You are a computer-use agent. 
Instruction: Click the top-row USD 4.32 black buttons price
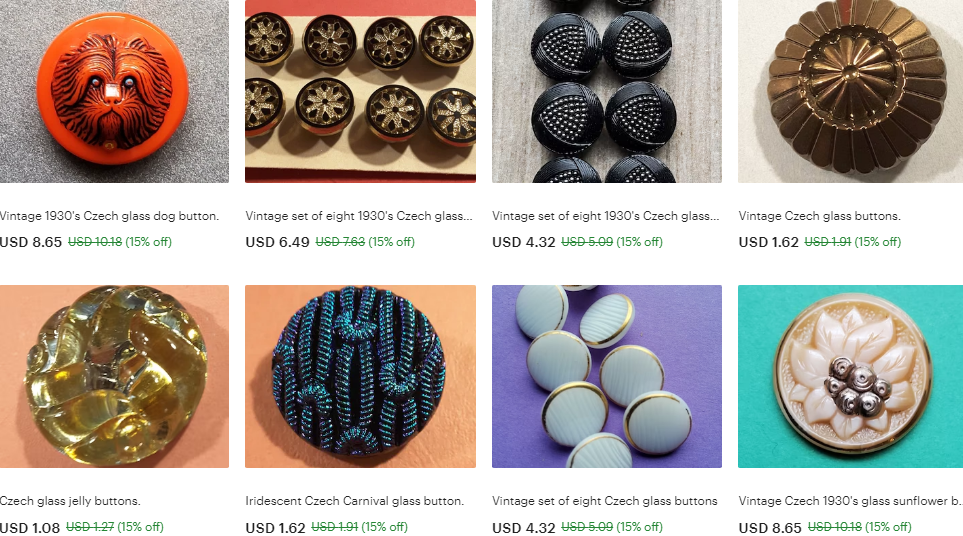point(523,242)
